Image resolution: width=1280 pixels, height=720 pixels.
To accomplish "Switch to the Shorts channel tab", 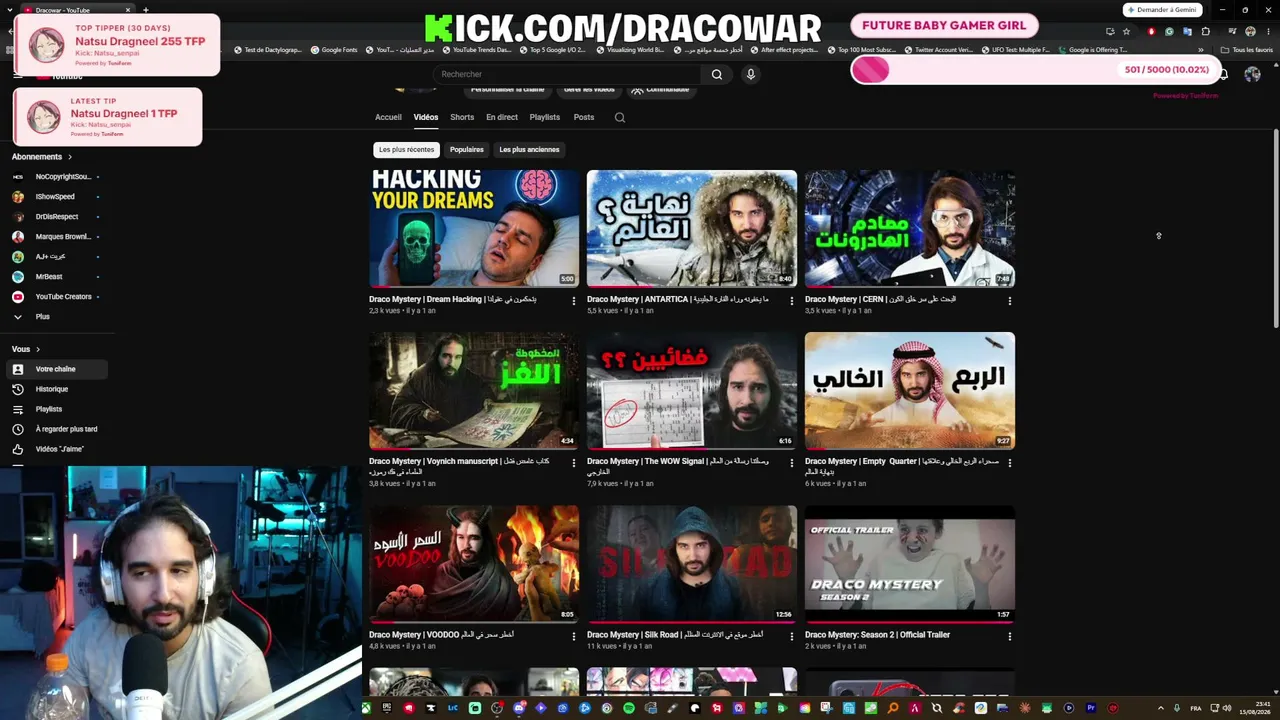I will pos(462,117).
